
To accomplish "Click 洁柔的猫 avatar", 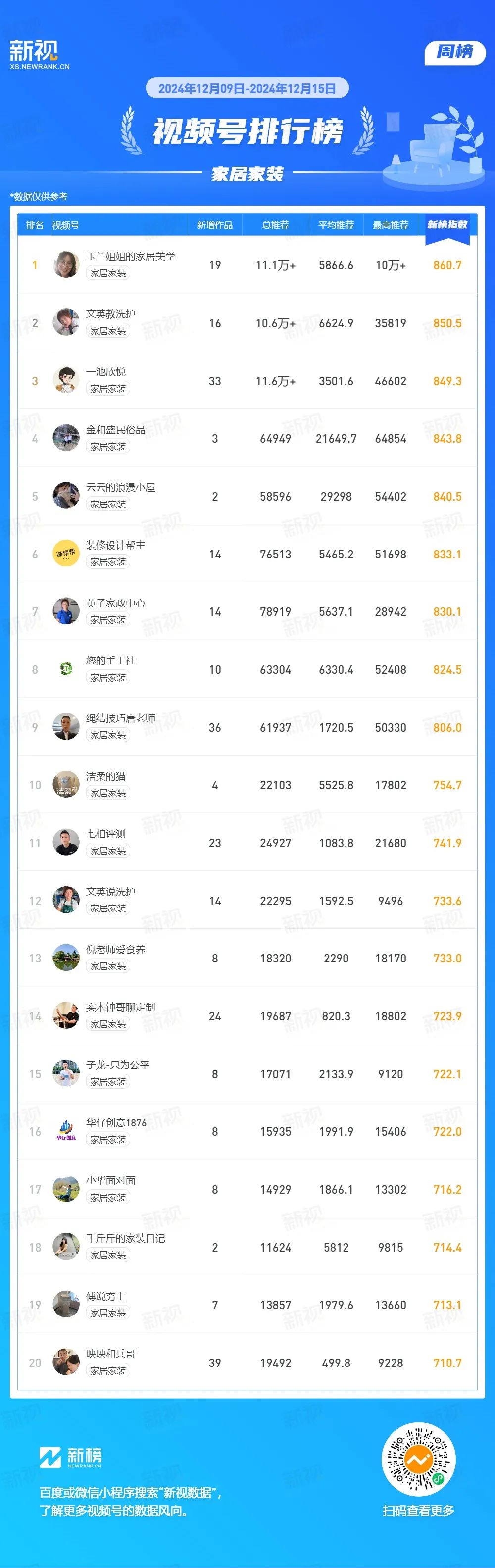I will point(66,785).
